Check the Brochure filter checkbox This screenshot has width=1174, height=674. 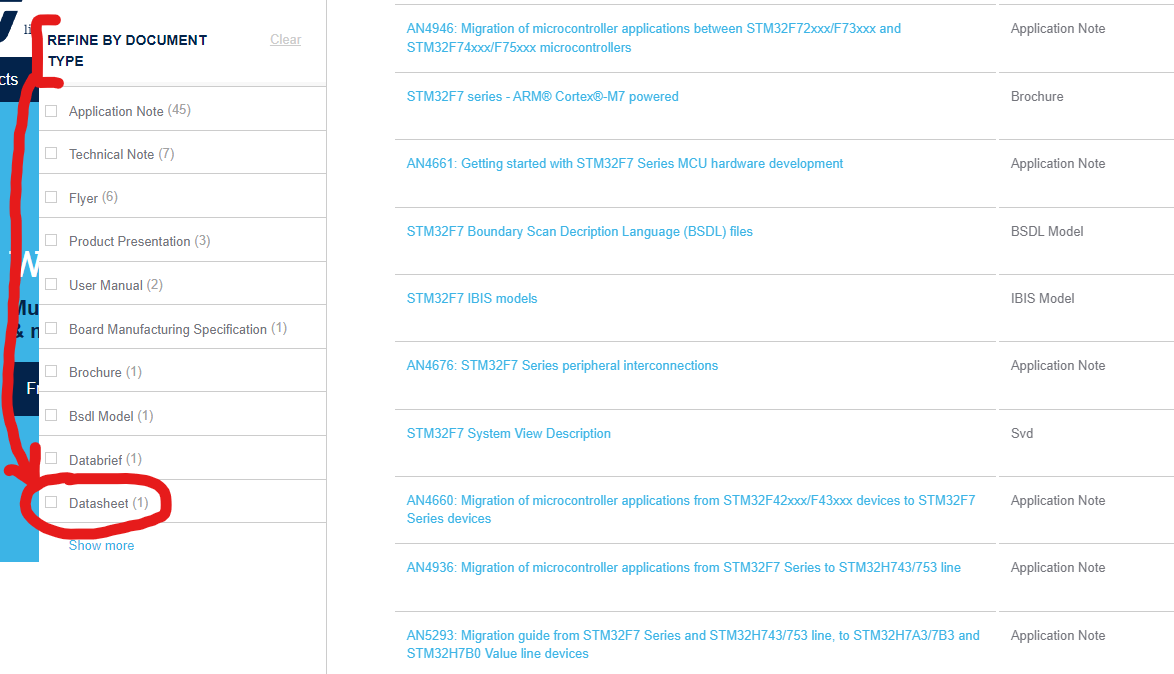coord(51,371)
